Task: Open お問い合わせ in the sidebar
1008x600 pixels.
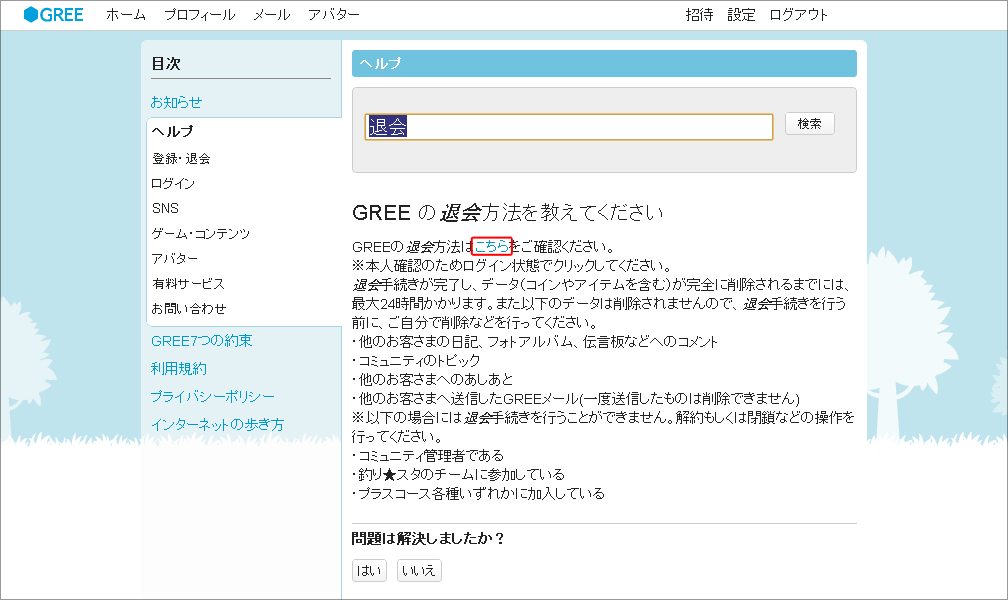Action: 189,309
